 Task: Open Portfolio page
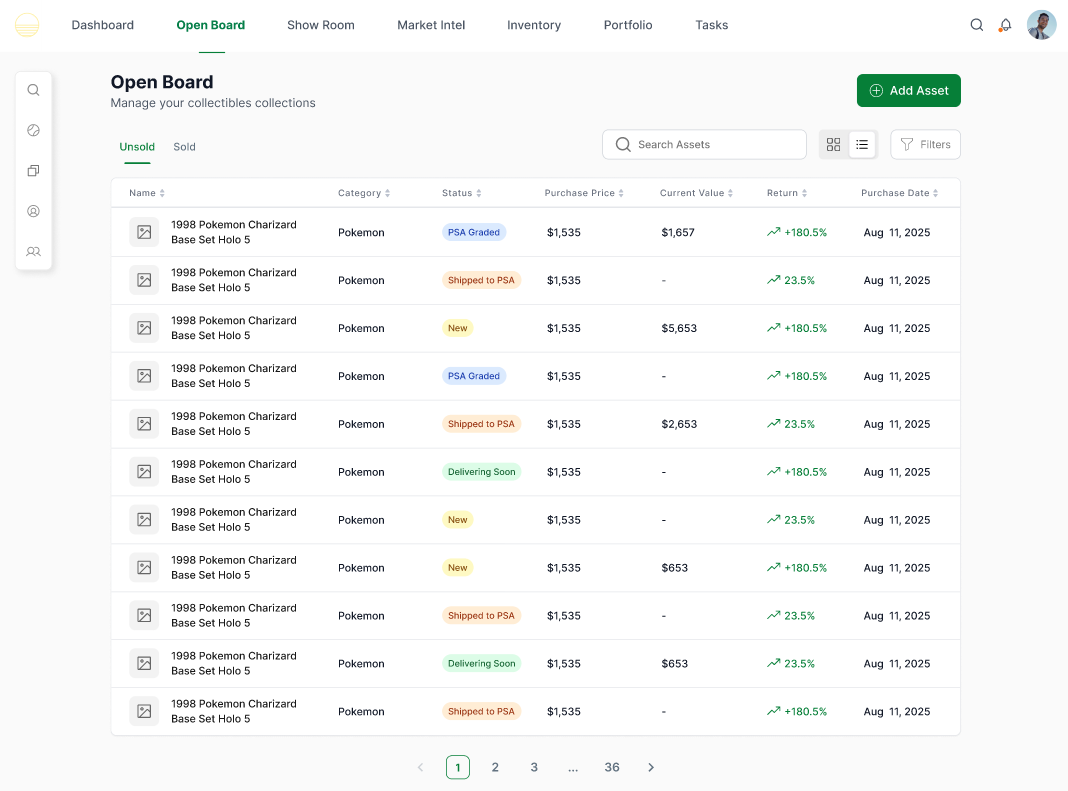tap(628, 25)
